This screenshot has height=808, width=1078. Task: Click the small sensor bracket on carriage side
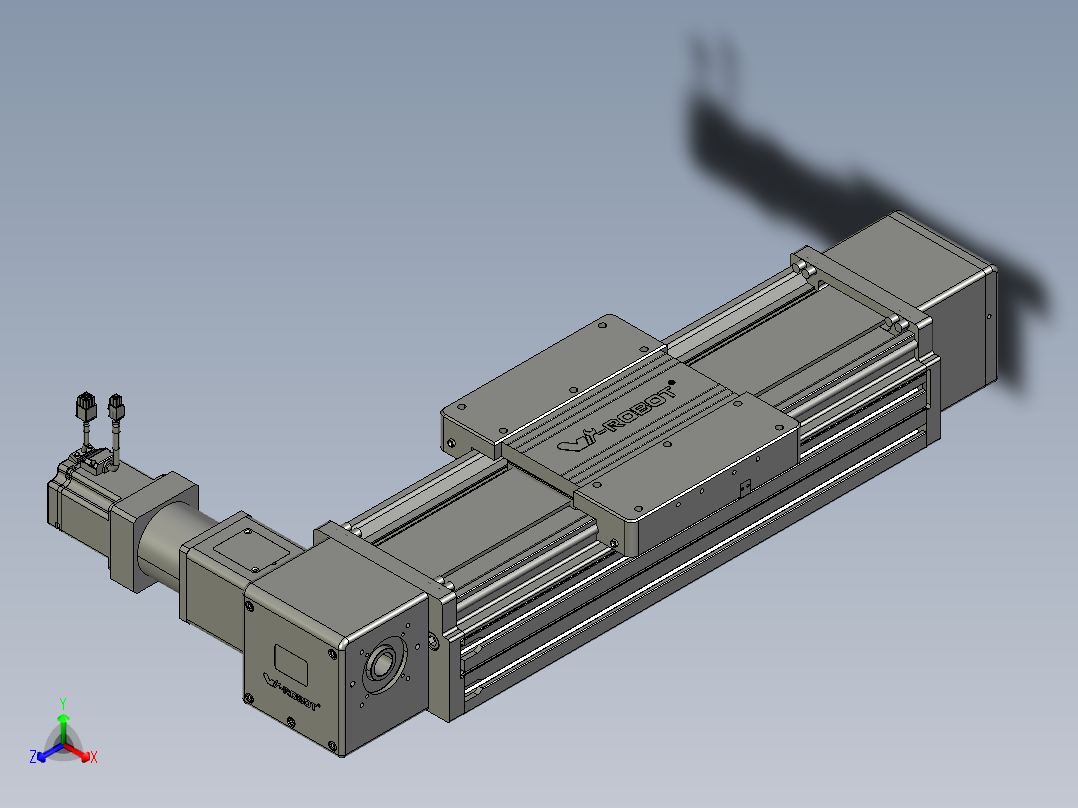click(x=744, y=489)
